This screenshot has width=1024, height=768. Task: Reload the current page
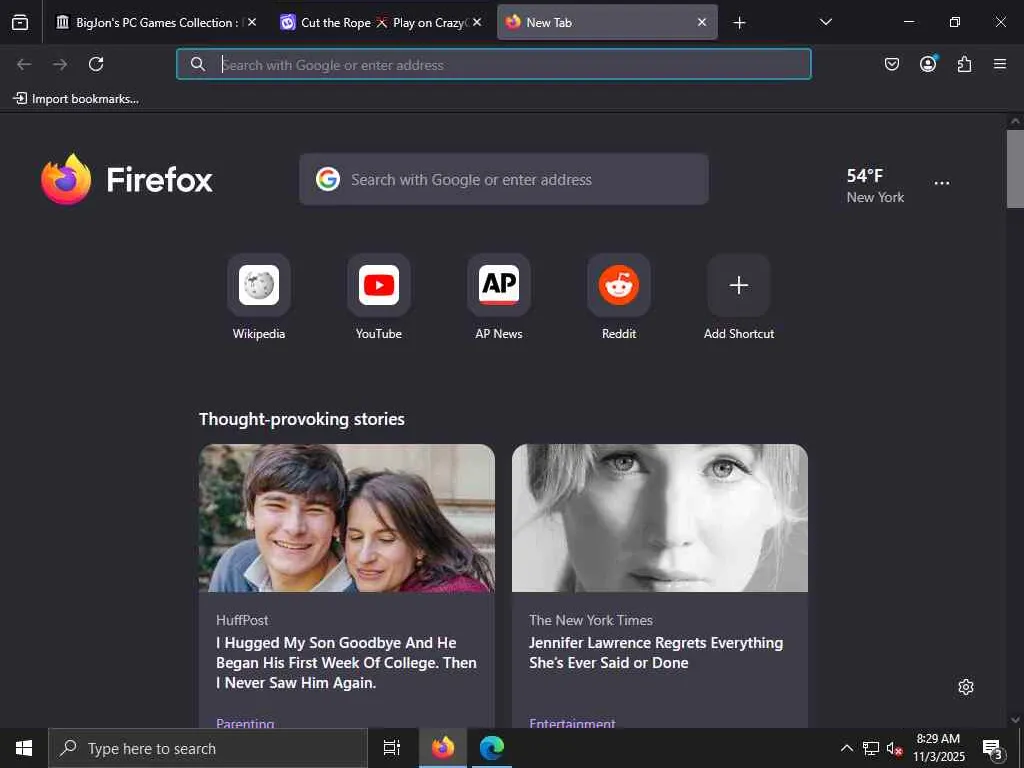click(x=96, y=64)
